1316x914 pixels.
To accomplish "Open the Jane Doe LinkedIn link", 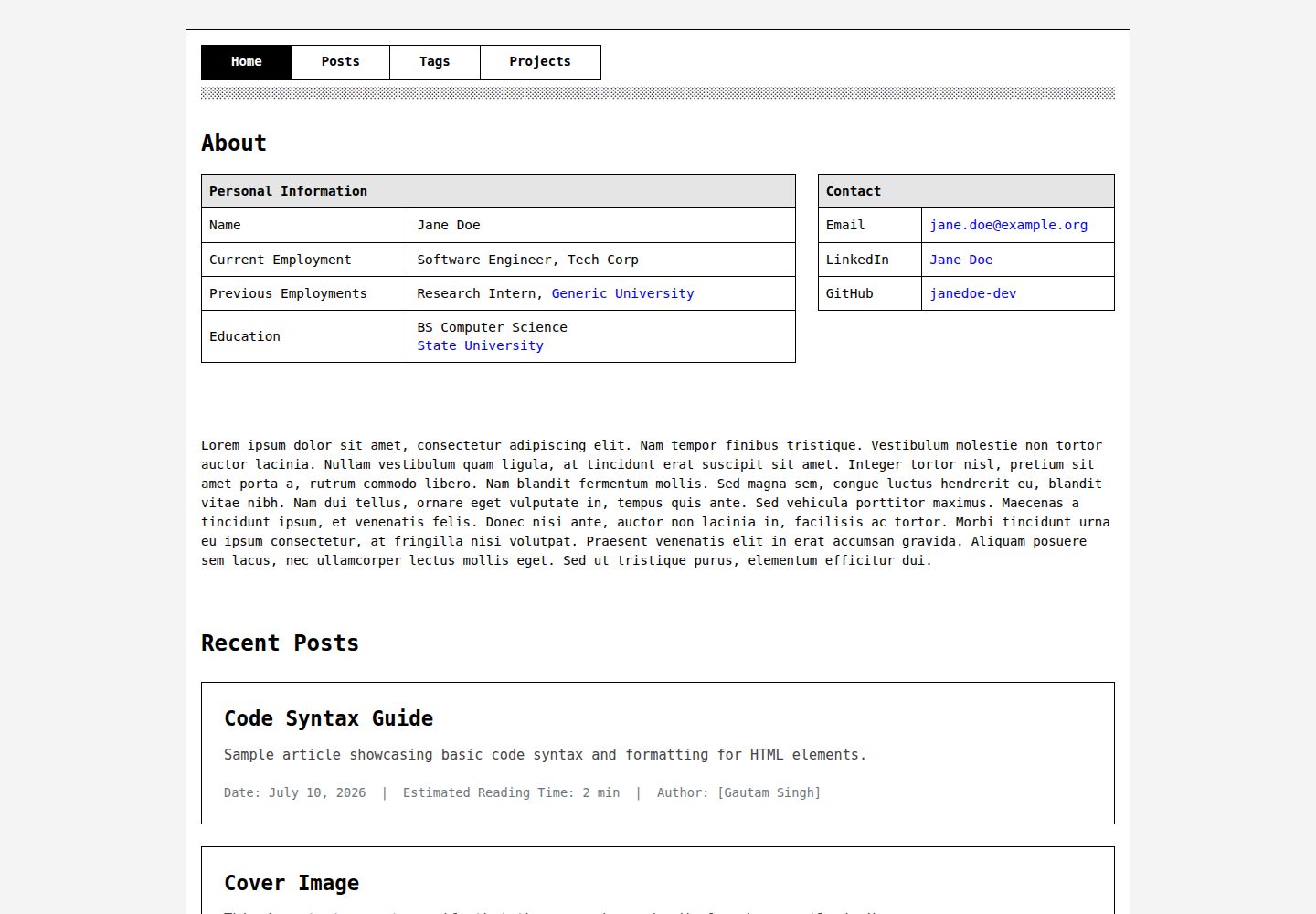I will [960, 260].
